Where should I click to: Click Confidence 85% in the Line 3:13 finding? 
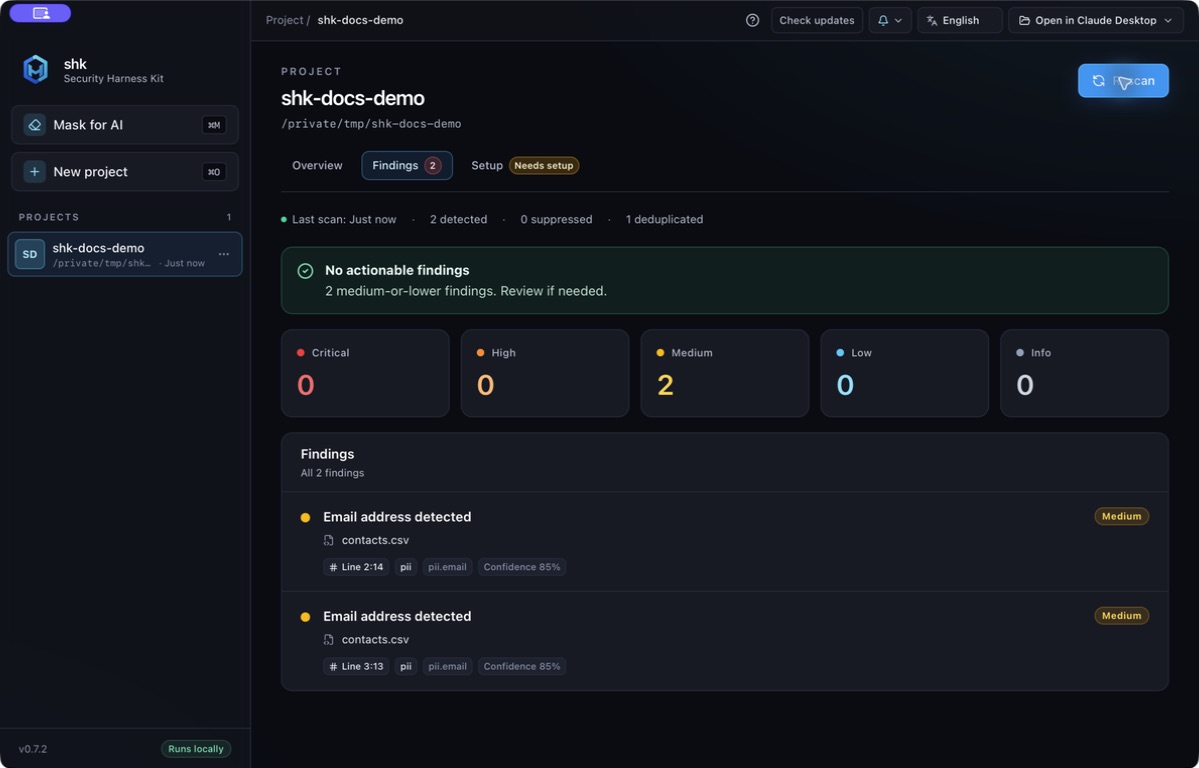tap(522, 666)
